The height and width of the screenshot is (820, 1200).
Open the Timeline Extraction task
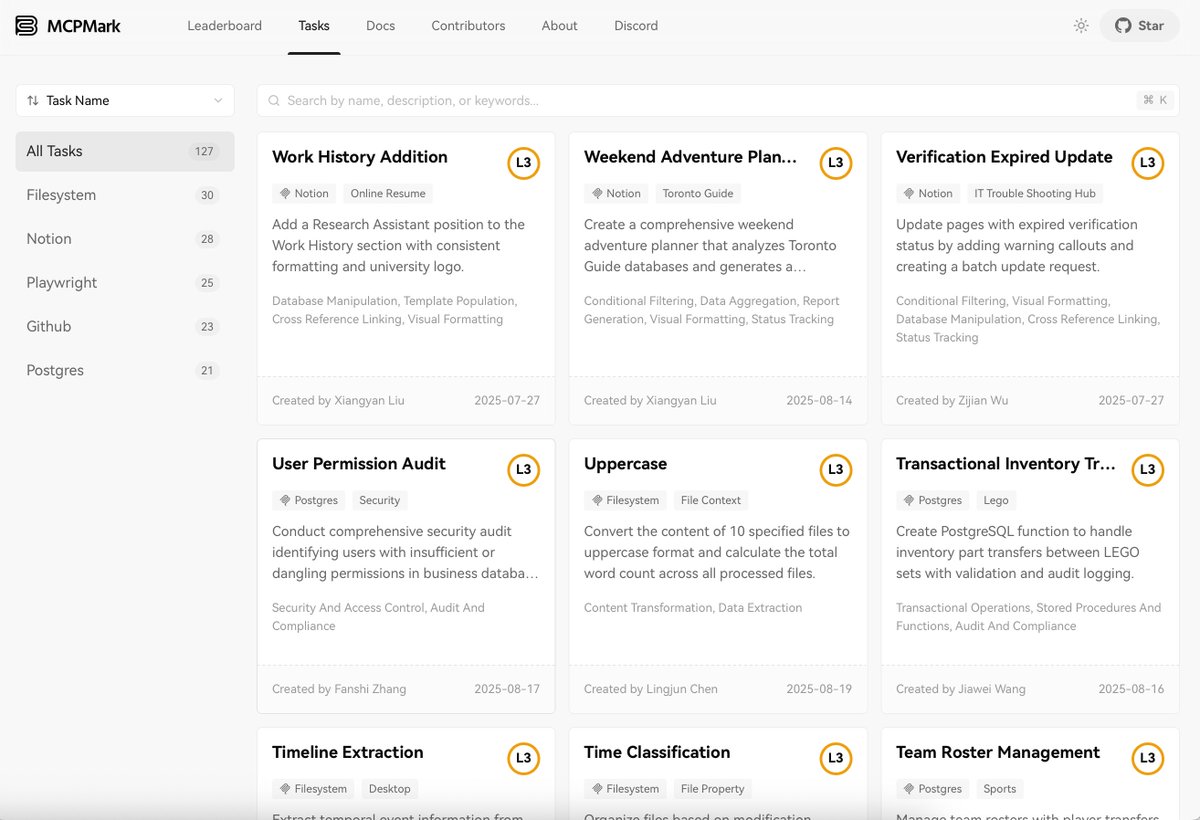pos(348,753)
